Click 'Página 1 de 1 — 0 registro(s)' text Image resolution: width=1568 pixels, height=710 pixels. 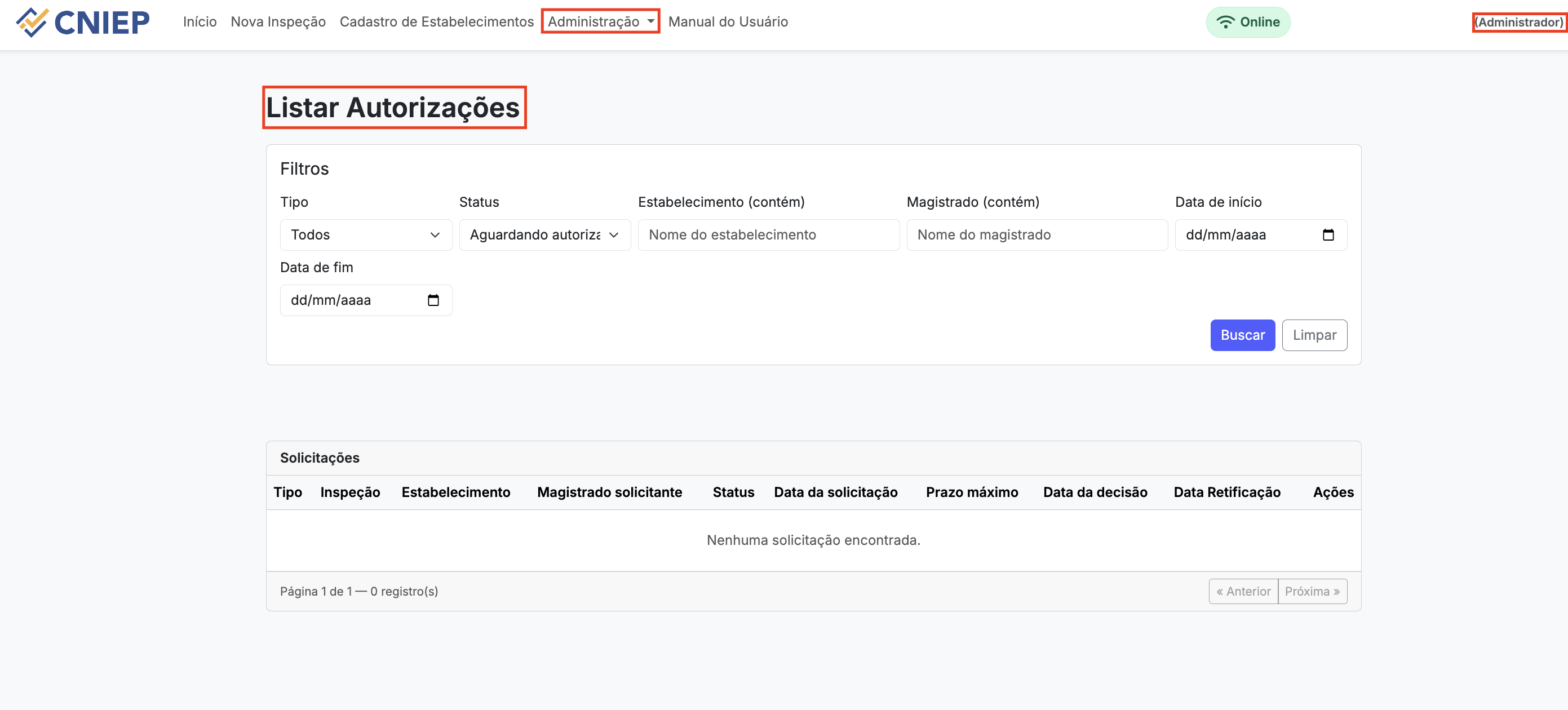click(358, 591)
